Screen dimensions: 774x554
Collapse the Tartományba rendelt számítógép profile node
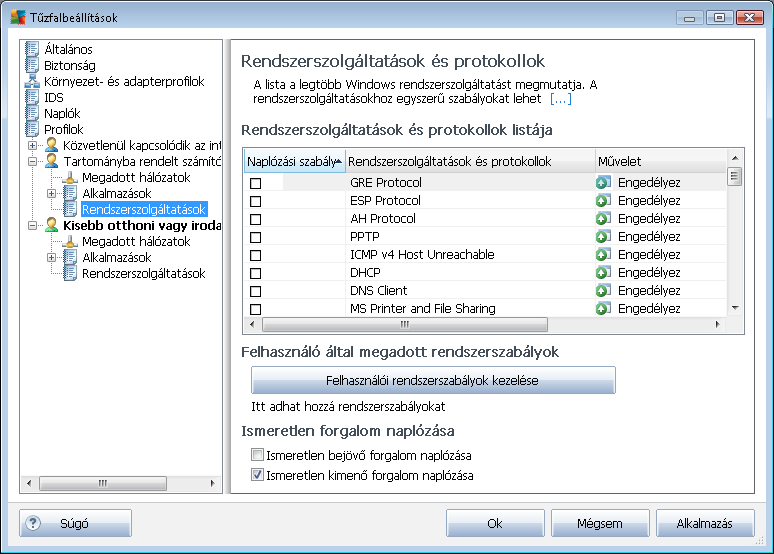coord(32,161)
